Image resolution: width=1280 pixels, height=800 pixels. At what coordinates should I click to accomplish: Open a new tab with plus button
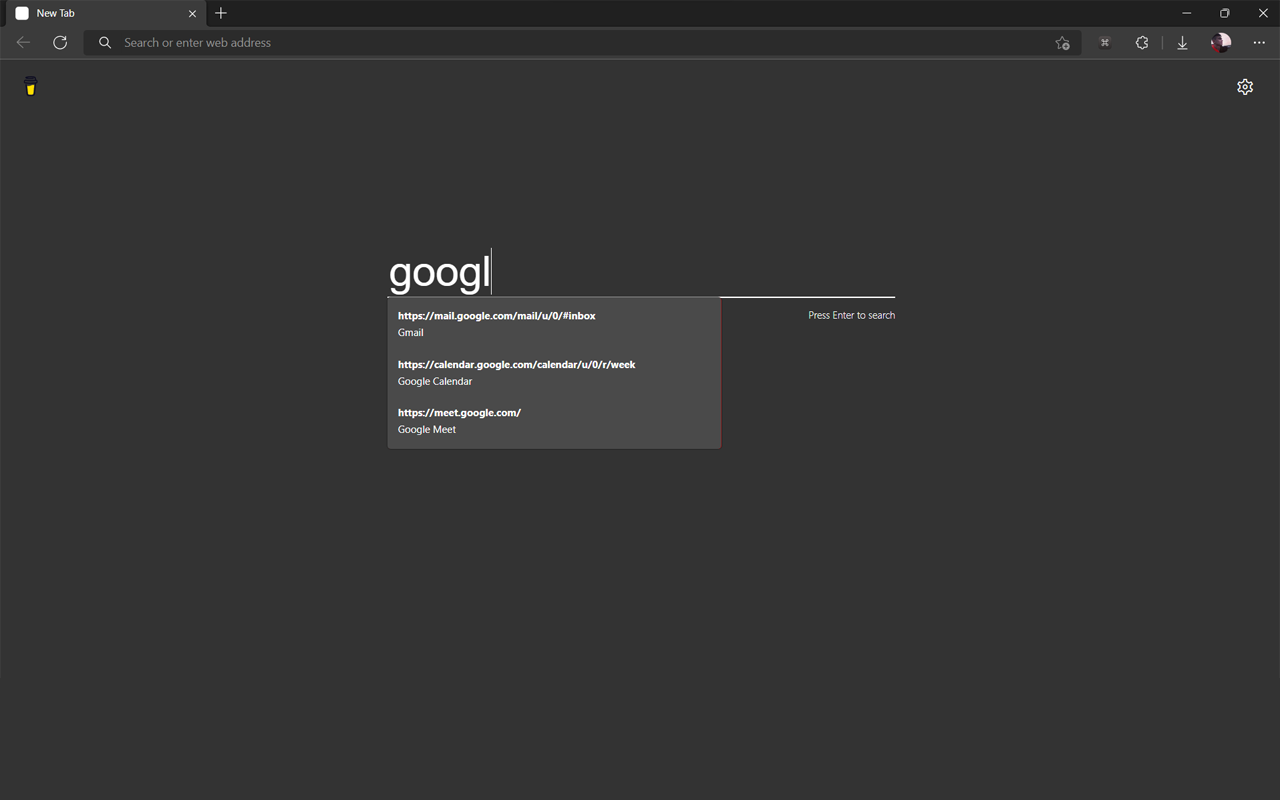[221, 13]
